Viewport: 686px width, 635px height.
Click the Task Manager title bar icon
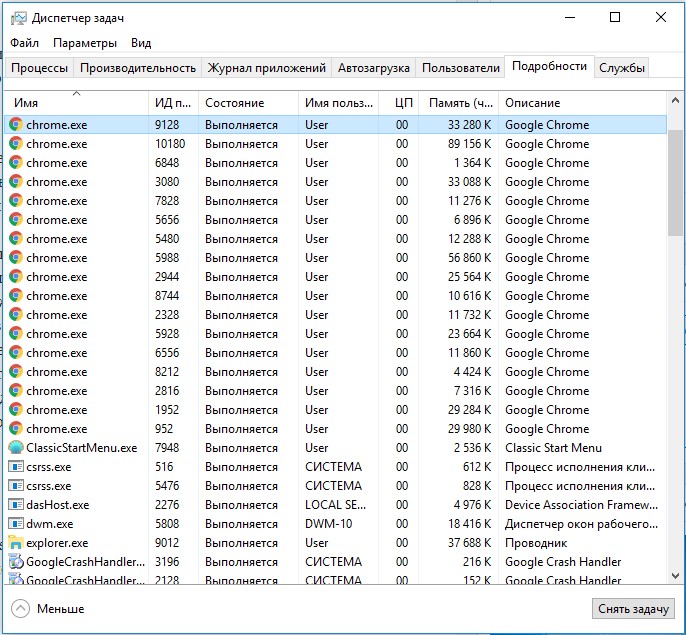pos(18,18)
